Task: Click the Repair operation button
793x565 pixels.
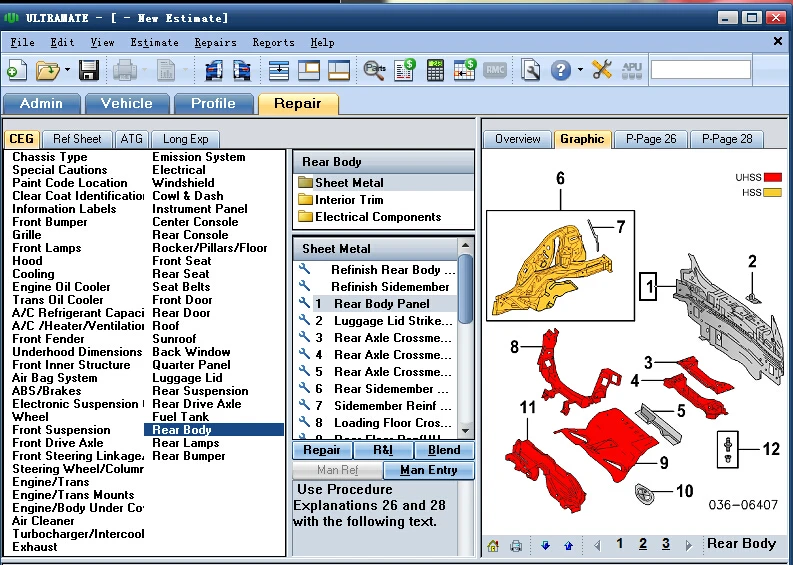Action: [x=322, y=450]
